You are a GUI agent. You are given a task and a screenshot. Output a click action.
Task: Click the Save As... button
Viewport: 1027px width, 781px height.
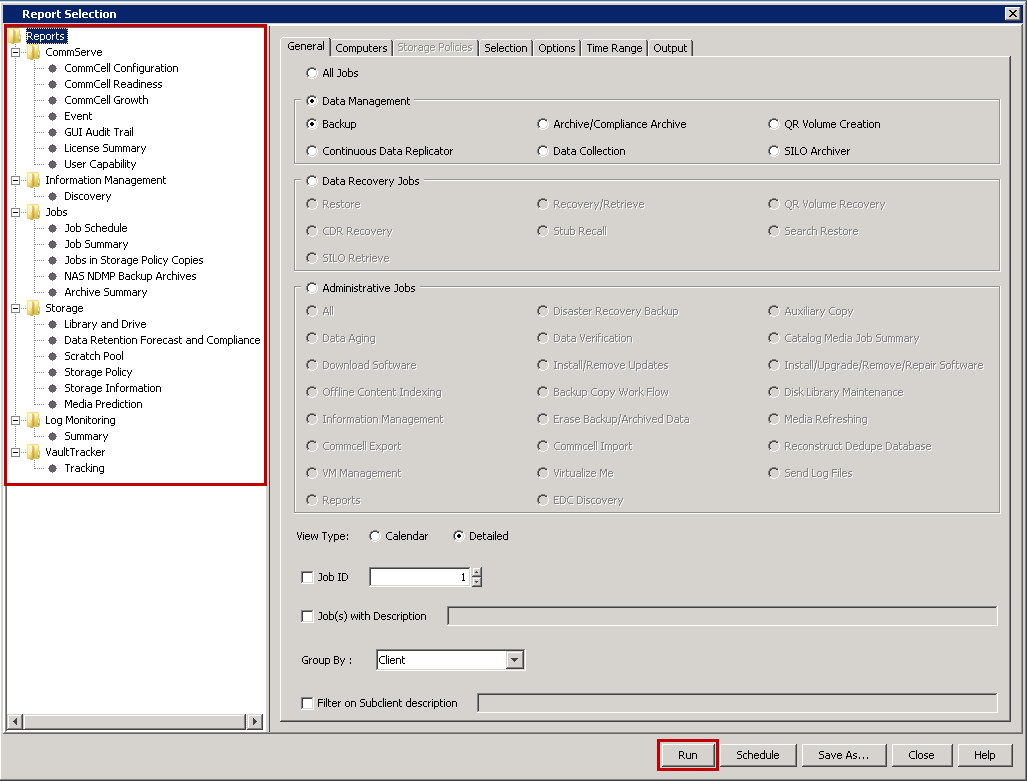tap(844, 755)
